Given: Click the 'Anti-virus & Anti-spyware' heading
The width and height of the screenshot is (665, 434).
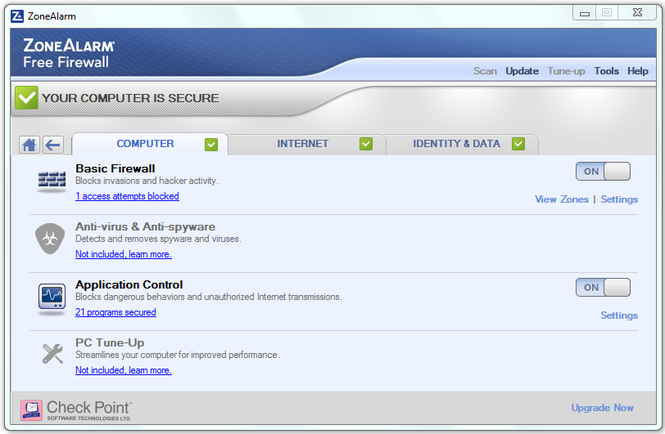Looking at the screenshot, I should [145, 227].
